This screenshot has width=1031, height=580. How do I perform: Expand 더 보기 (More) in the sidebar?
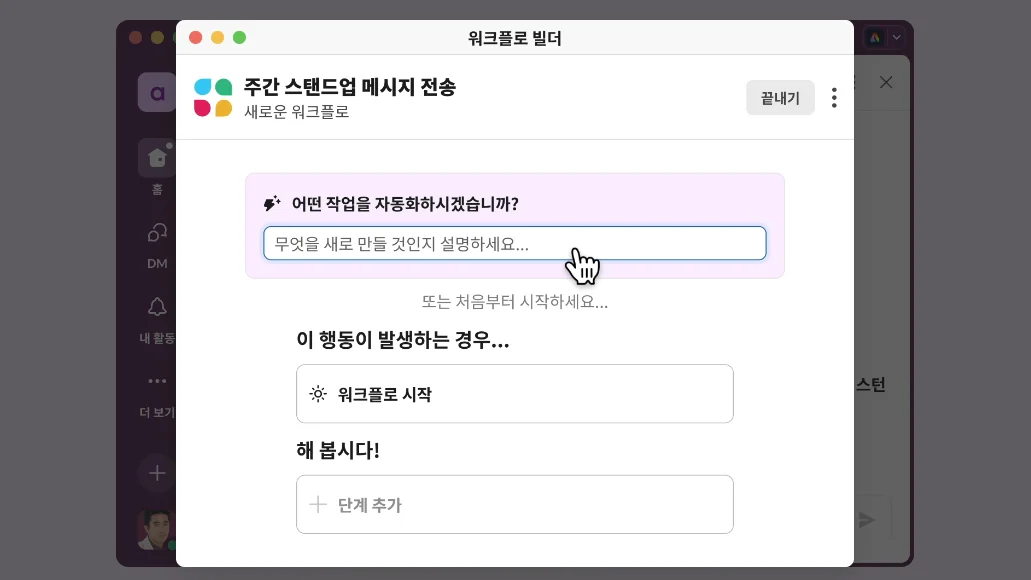pyautogui.click(x=157, y=381)
